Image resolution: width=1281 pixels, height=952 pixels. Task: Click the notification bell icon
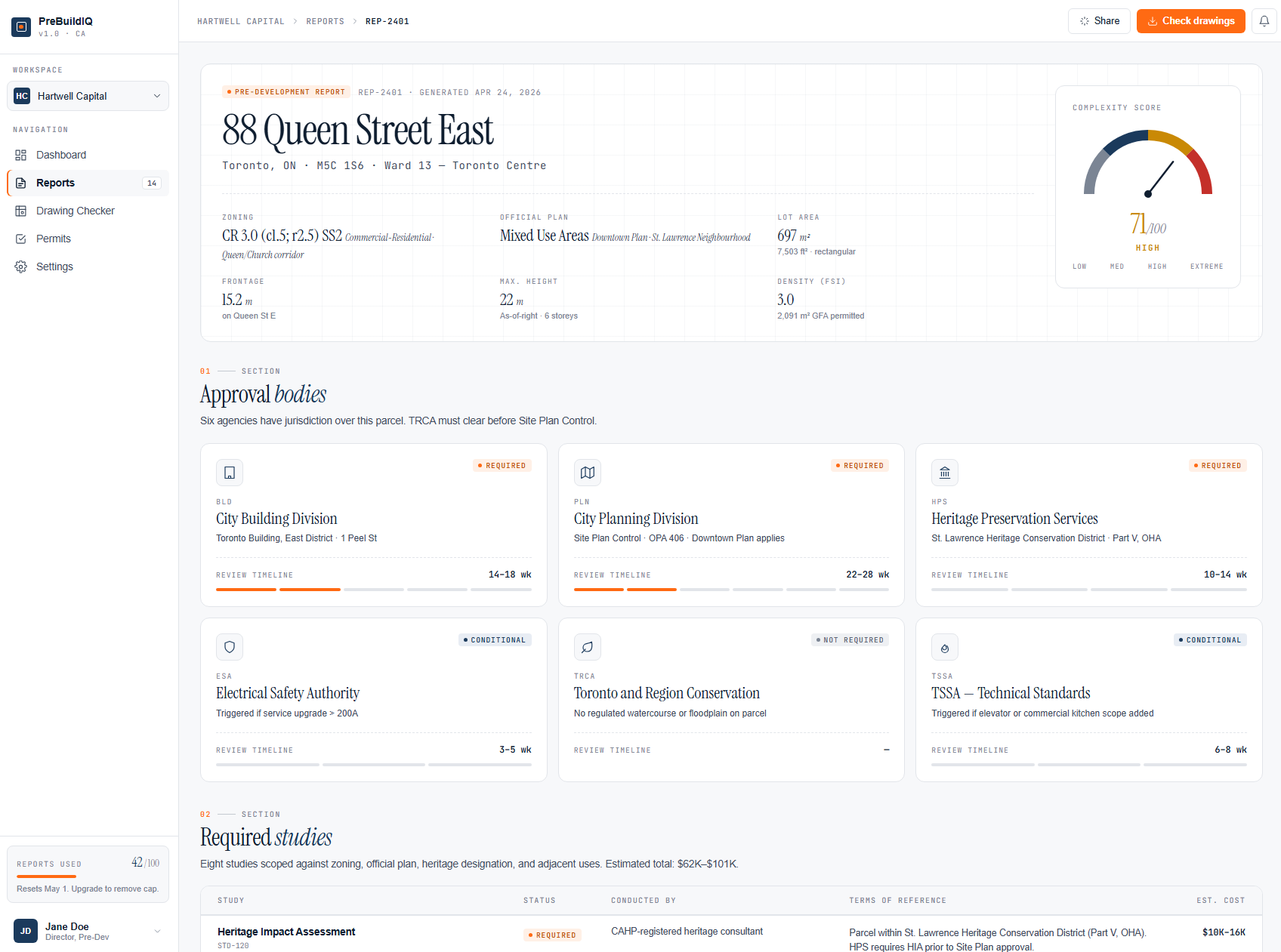pos(1264,21)
